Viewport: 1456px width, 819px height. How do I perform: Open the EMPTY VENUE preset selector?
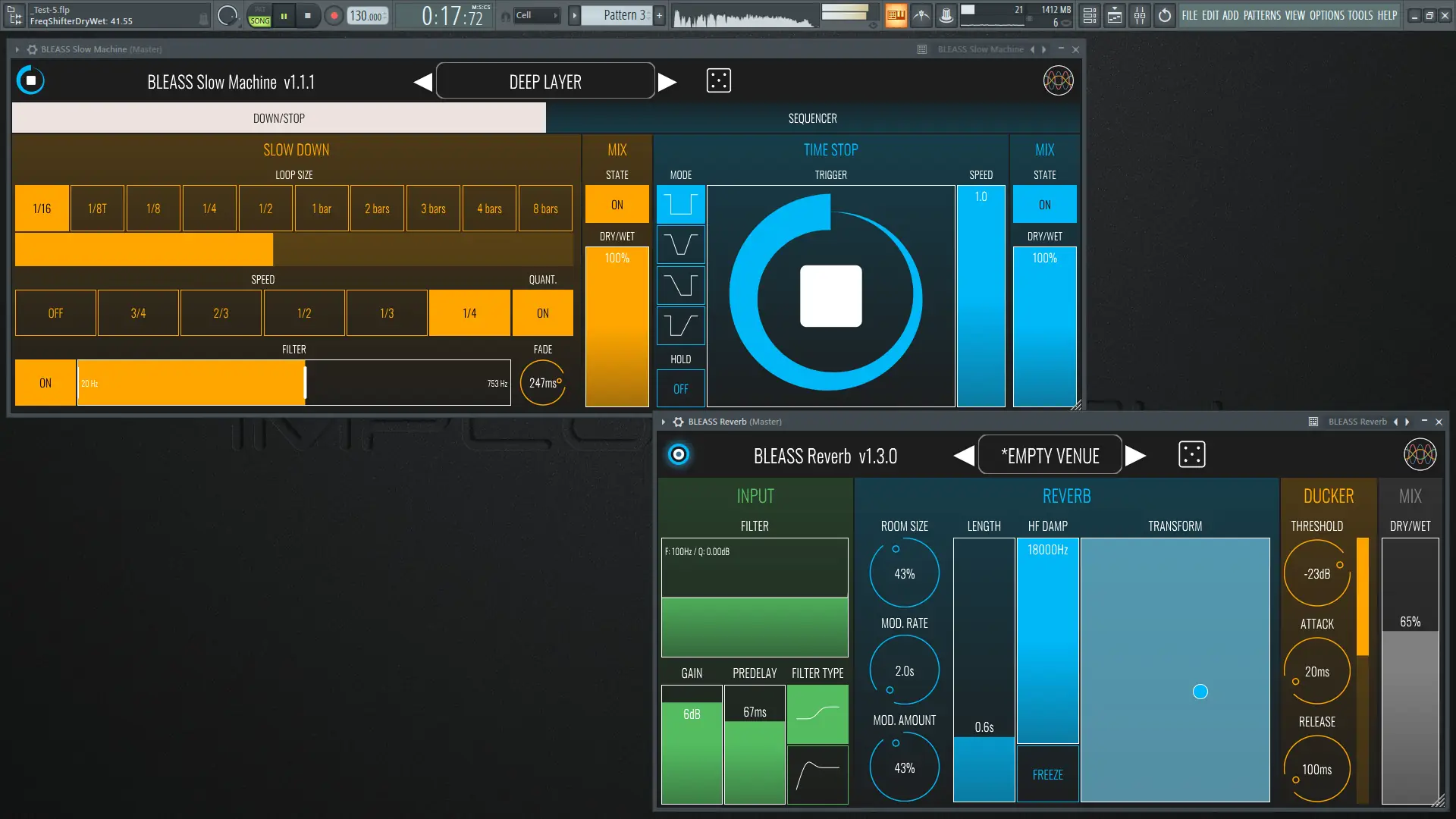coord(1050,456)
